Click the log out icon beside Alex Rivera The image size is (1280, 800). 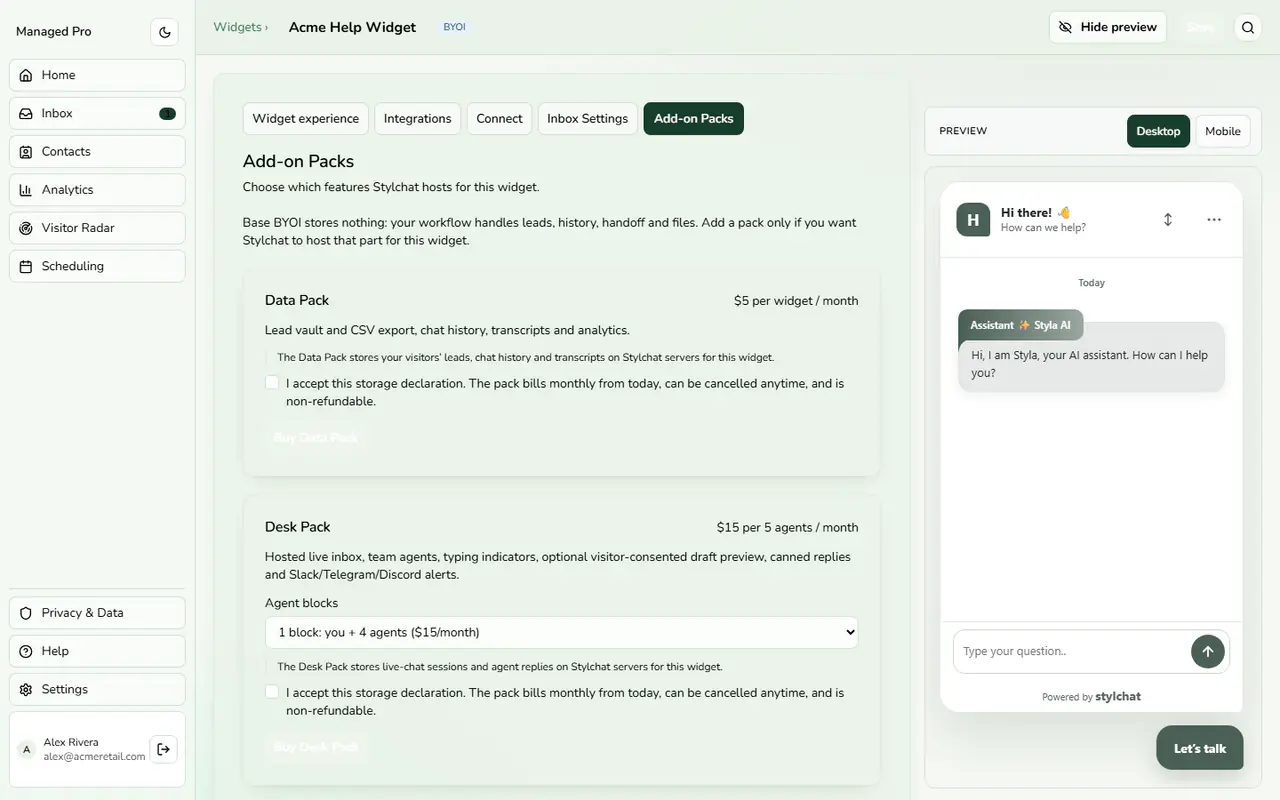coord(163,749)
